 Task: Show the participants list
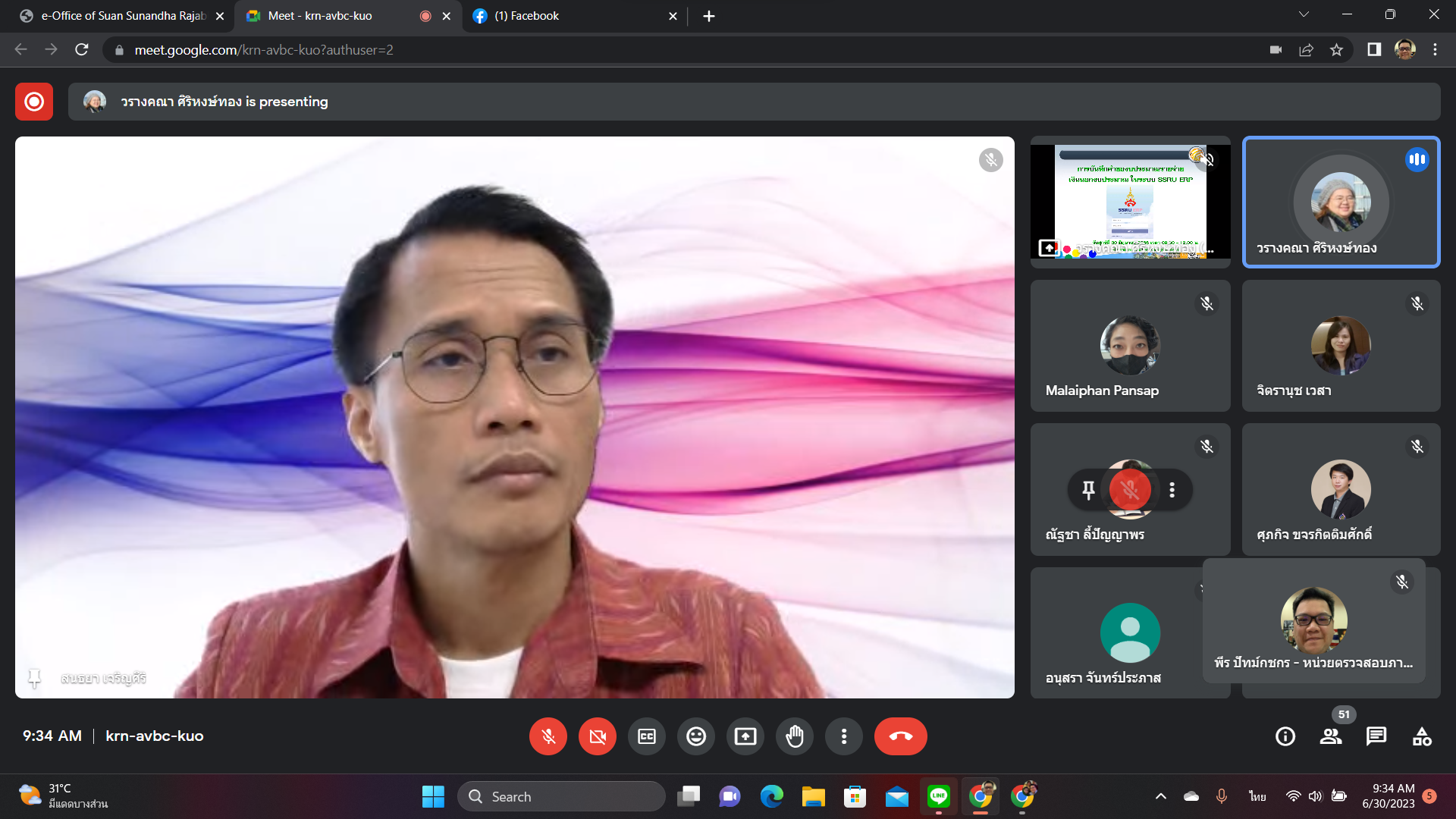[1331, 736]
